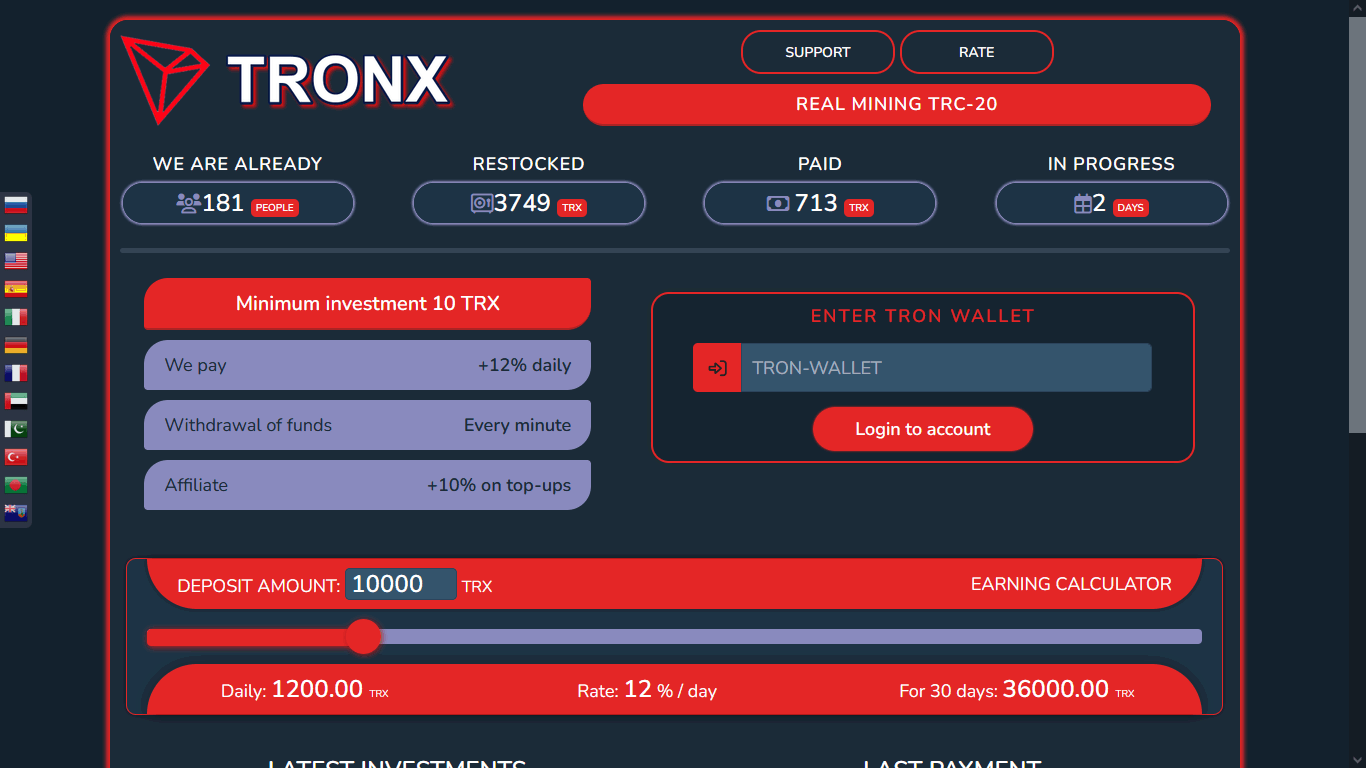The height and width of the screenshot is (768, 1366).
Task: Select the German flag language
Action: tap(16, 345)
